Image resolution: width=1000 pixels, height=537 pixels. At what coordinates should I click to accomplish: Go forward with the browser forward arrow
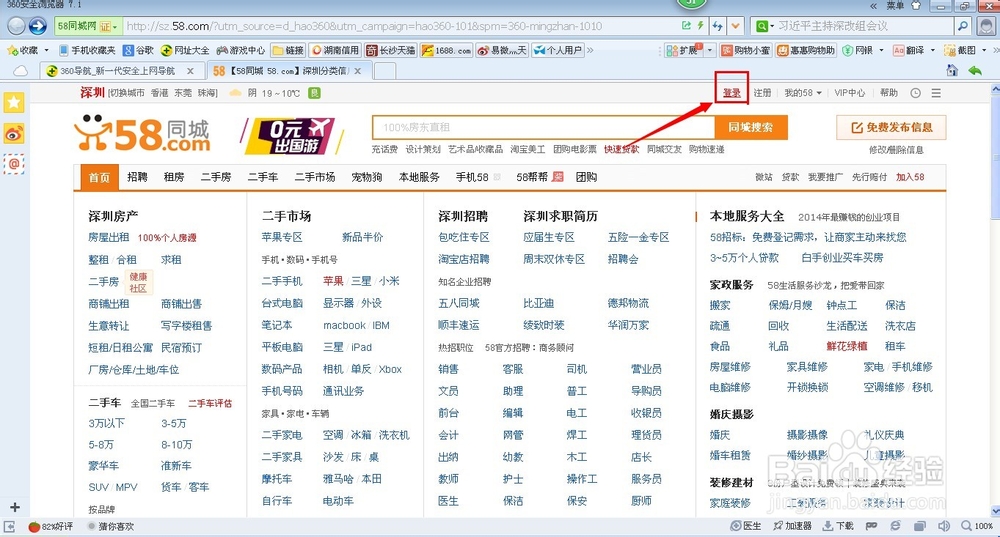38,26
